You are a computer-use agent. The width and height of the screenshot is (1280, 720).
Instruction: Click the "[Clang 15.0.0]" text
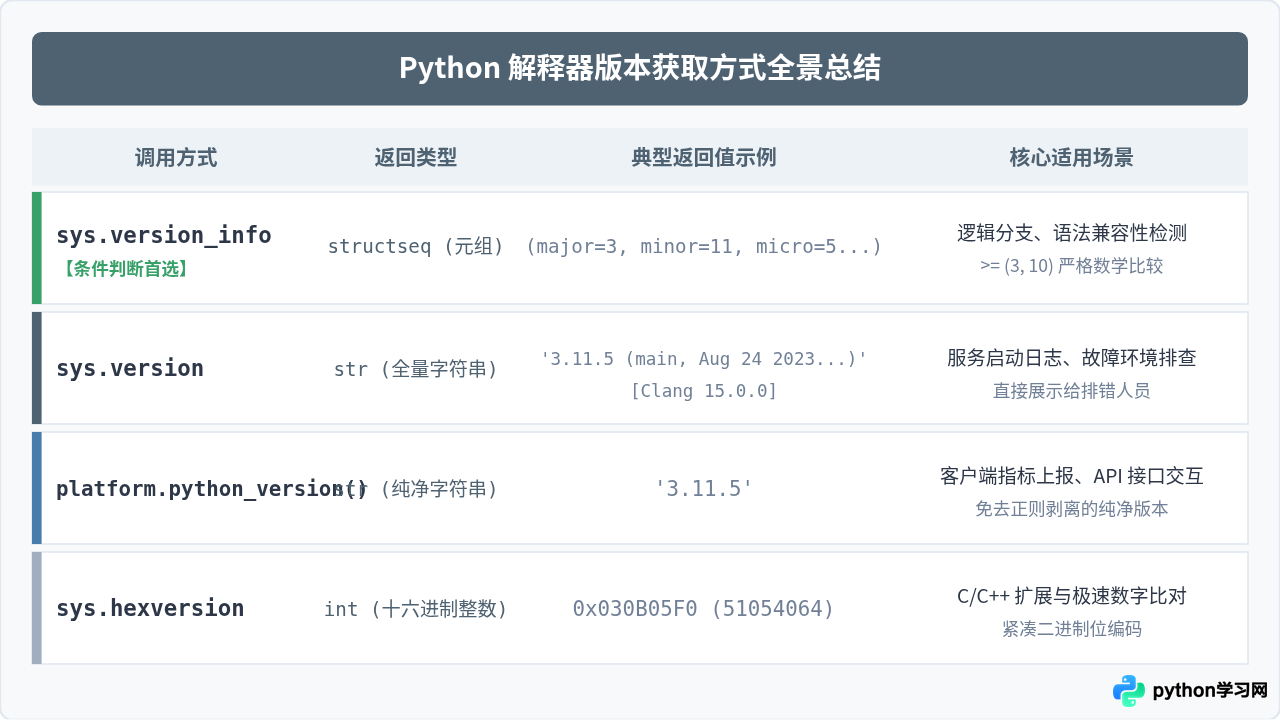tap(704, 390)
